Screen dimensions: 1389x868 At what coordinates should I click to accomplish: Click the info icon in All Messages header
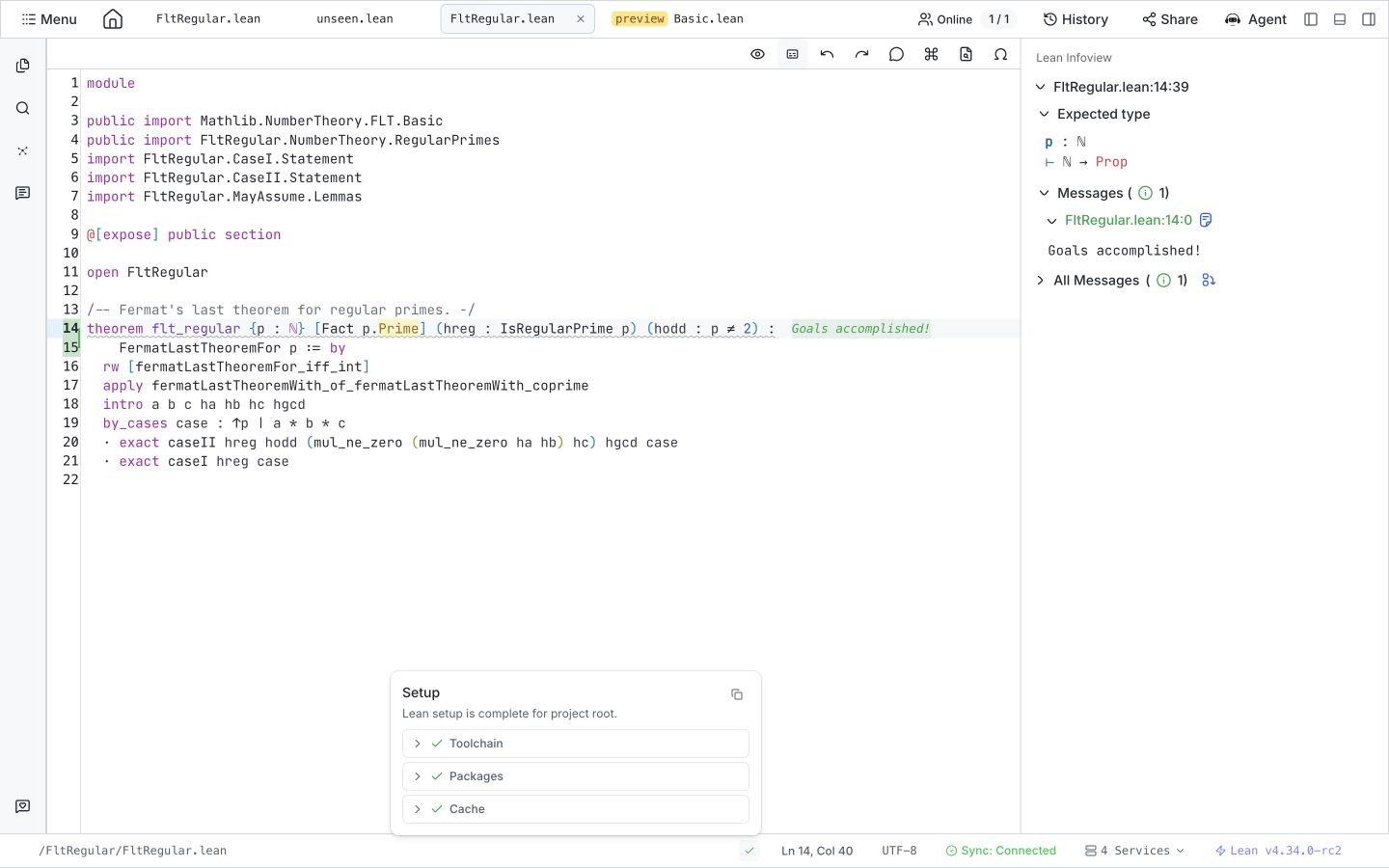(x=1164, y=281)
